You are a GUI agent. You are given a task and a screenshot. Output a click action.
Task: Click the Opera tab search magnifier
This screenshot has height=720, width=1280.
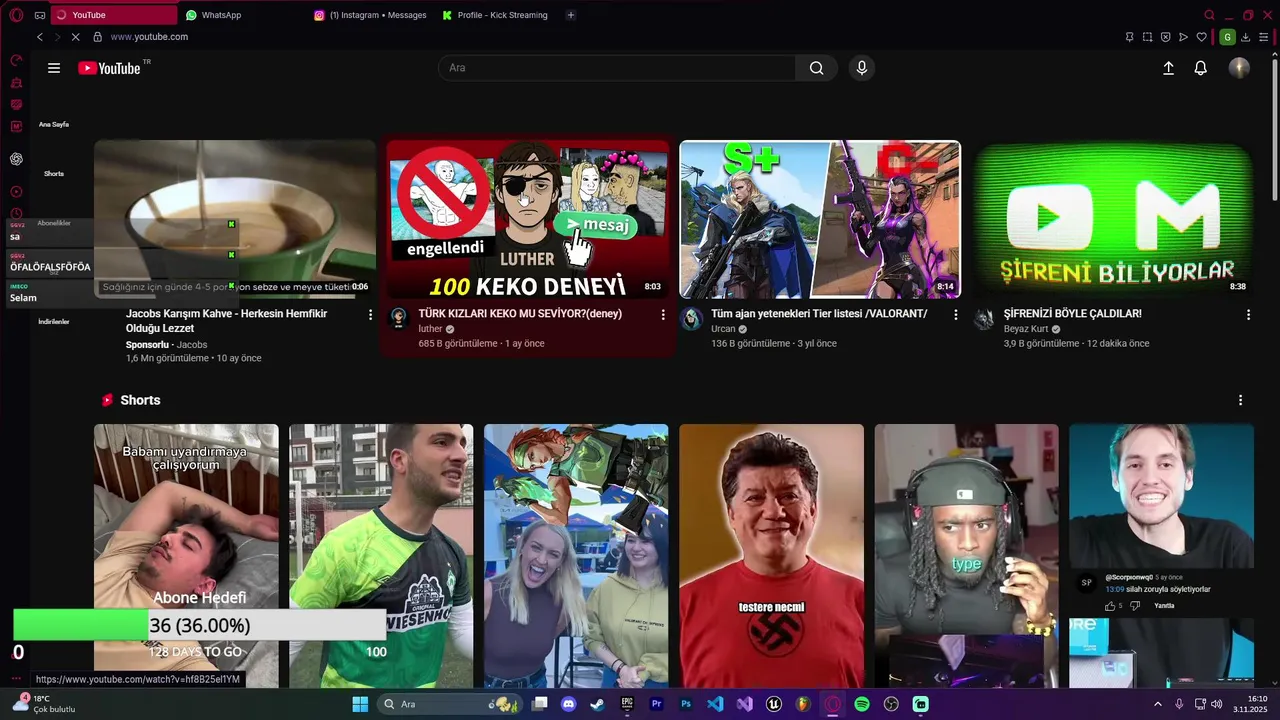pos(1209,15)
